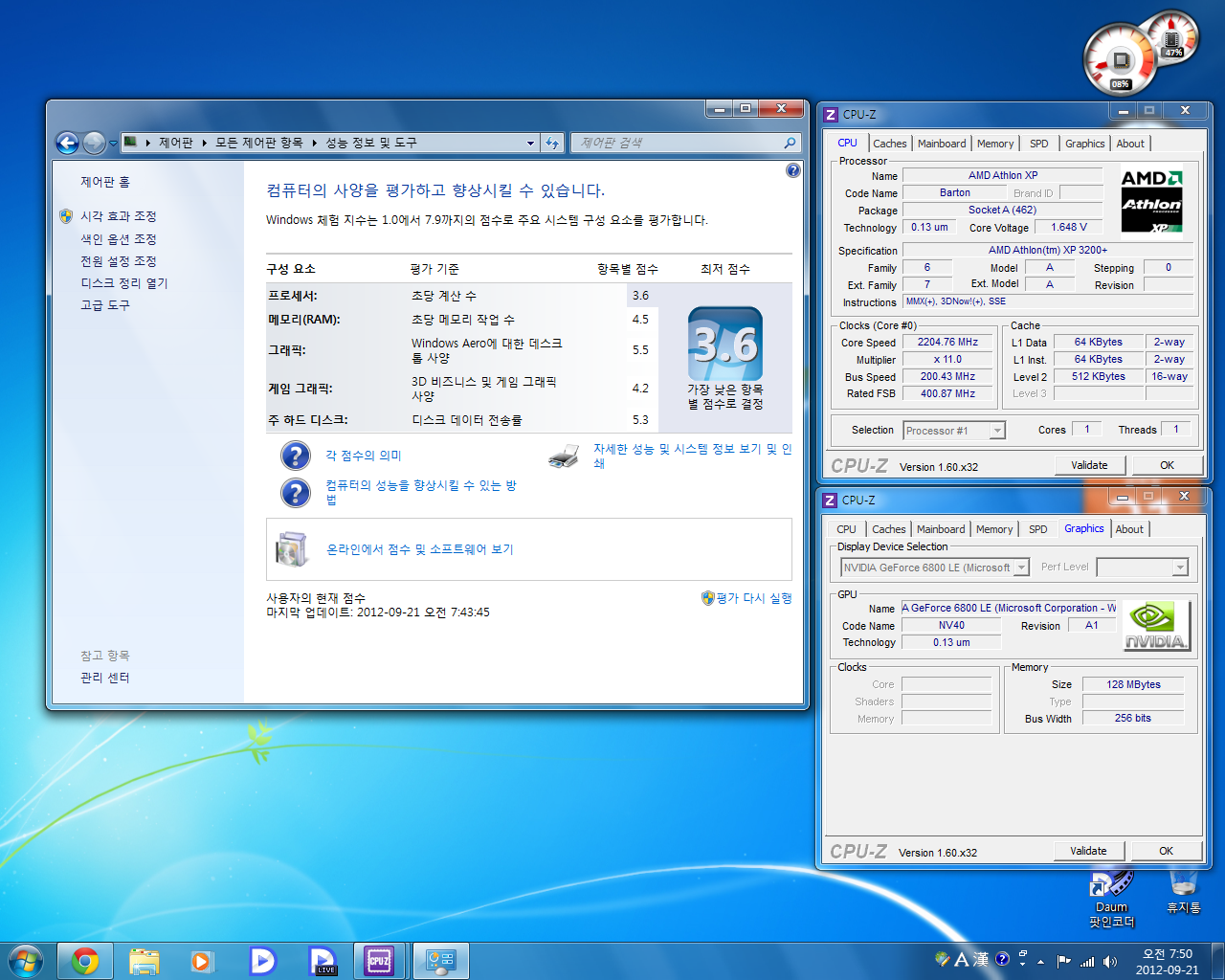Click the software box icon for online scores
The image size is (1225, 980).
click(x=291, y=548)
